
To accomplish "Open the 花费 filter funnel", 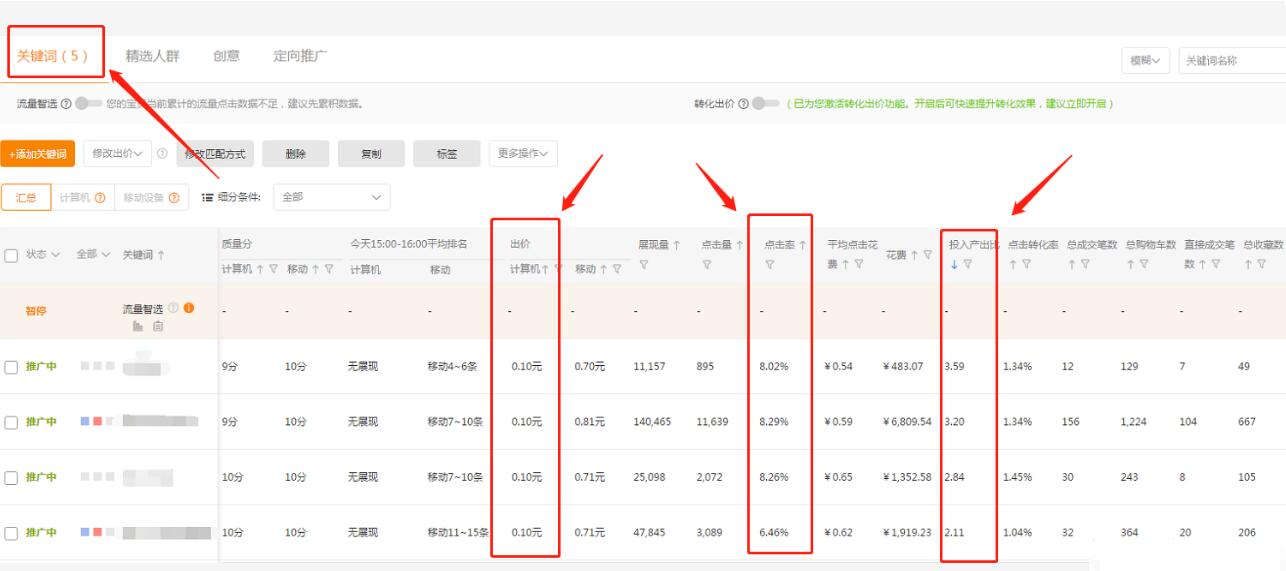I will [928, 255].
